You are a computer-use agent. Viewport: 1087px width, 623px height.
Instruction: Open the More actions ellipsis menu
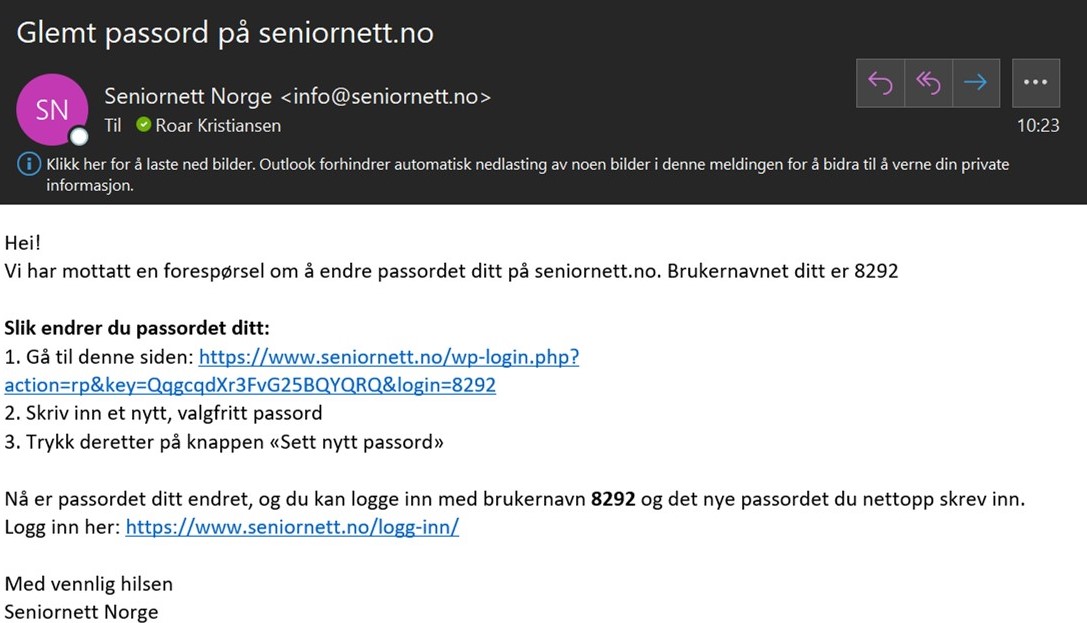1035,83
